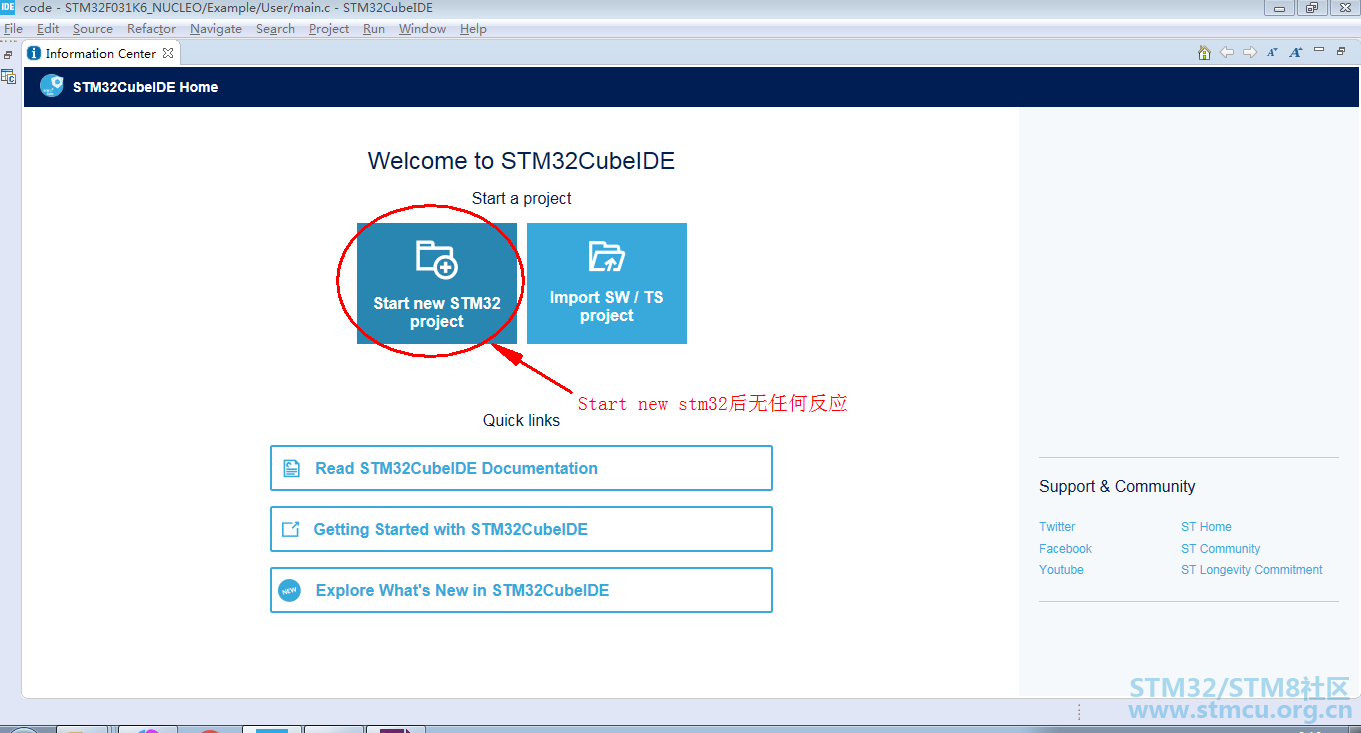
Task: Open the ST Longevity Commitment link
Action: 1251,570
